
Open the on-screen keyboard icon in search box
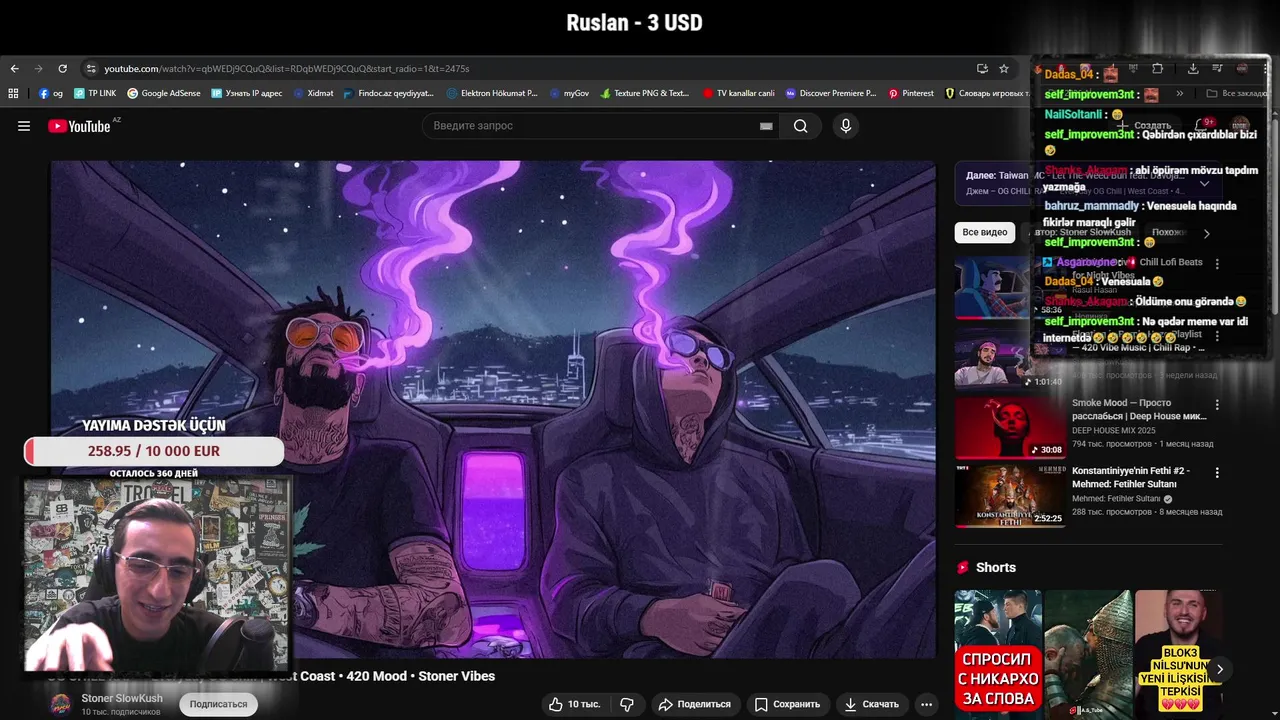coord(766,126)
